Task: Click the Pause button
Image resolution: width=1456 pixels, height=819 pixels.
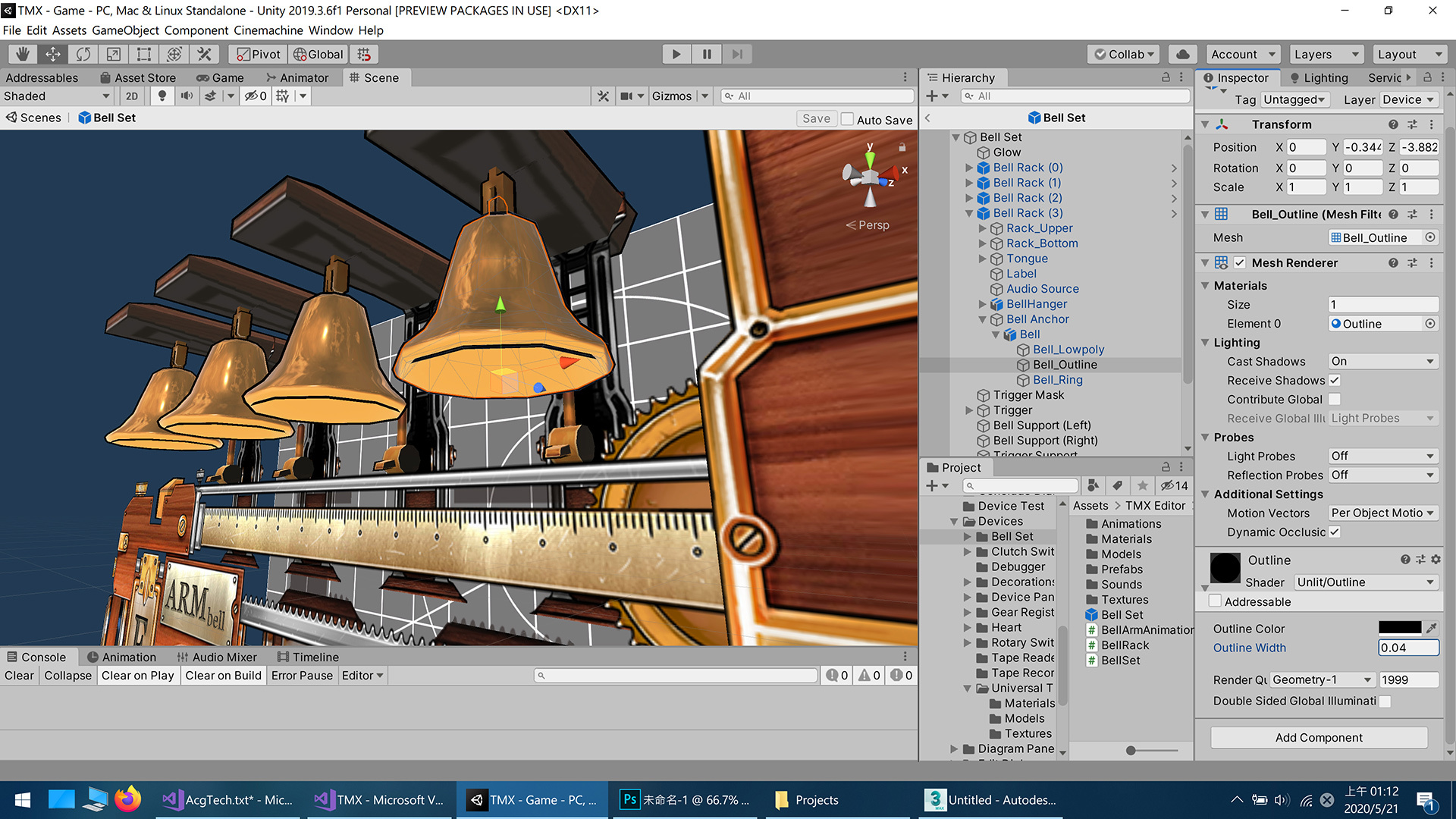Action: coord(706,54)
